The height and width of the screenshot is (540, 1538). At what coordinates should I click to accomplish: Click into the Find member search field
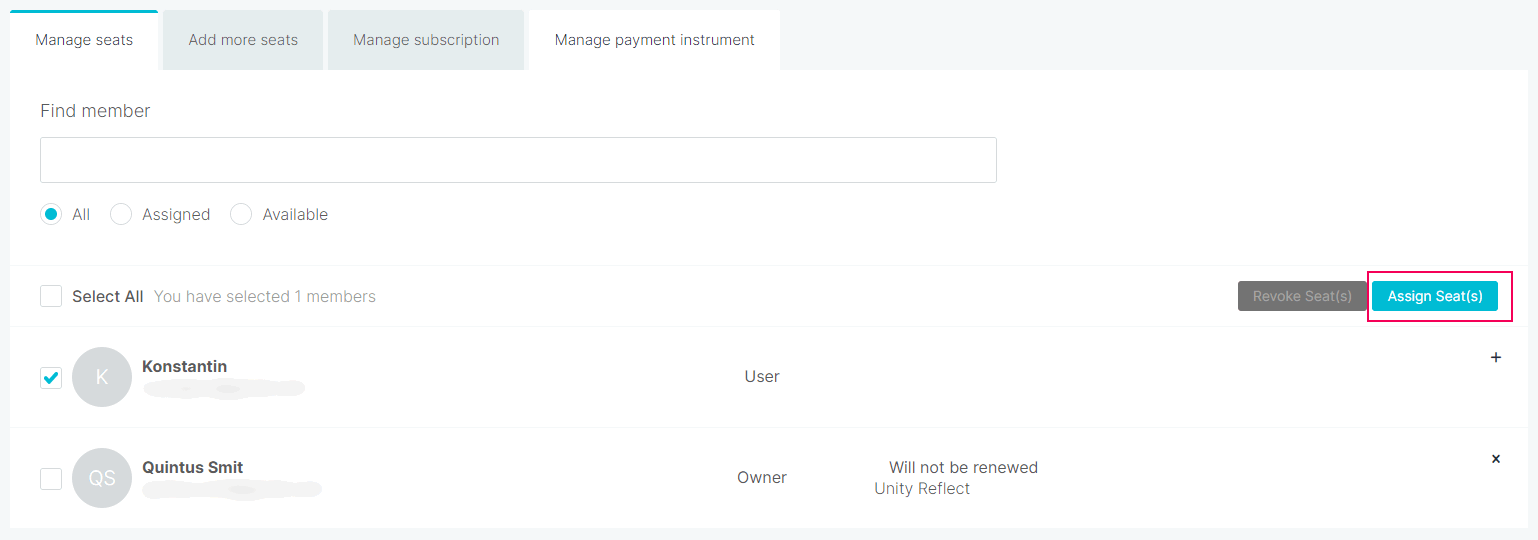(518, 160)
